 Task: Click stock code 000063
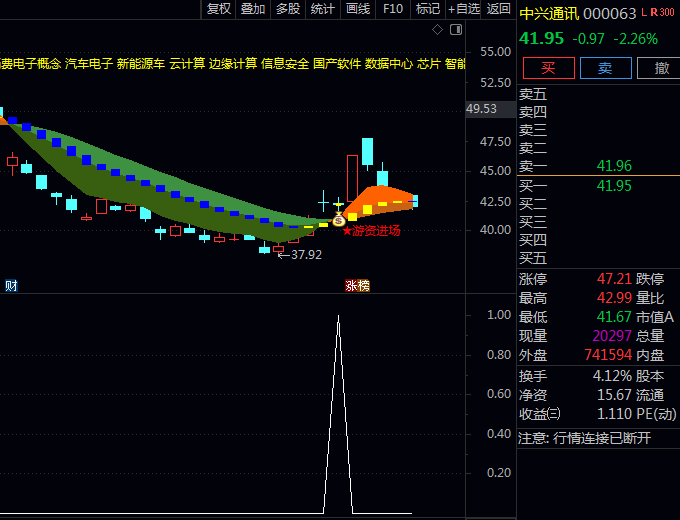609,14
